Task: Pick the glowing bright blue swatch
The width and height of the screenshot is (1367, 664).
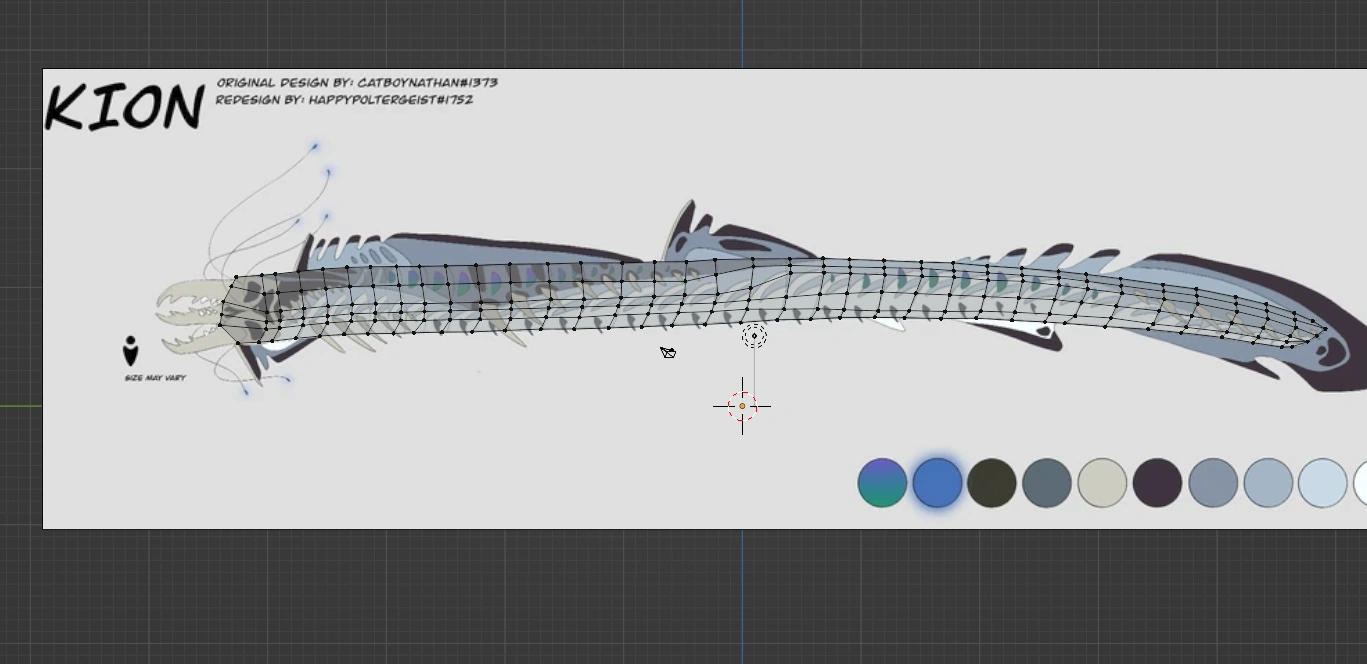Action: [x=937, y=483]
